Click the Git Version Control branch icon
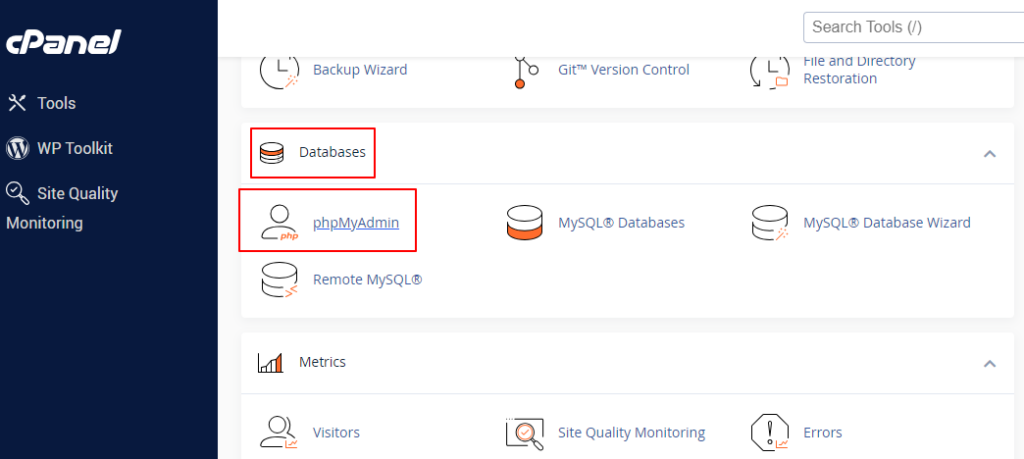This screenshot has height=459, width=1024. pyautogui.click(x=525, y=70)
